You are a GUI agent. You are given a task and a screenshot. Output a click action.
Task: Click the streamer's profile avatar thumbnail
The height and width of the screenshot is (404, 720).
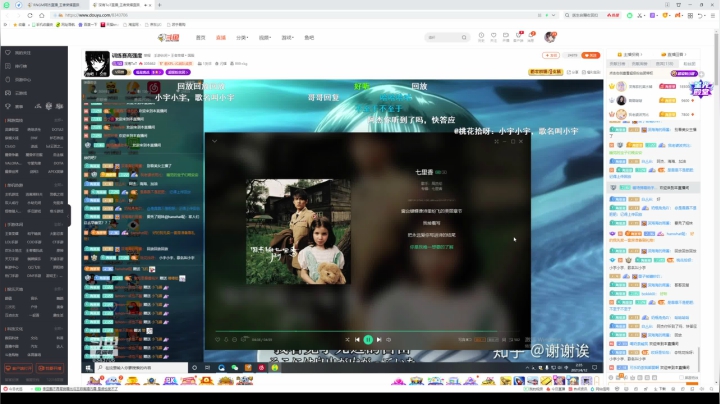(97, 64)
